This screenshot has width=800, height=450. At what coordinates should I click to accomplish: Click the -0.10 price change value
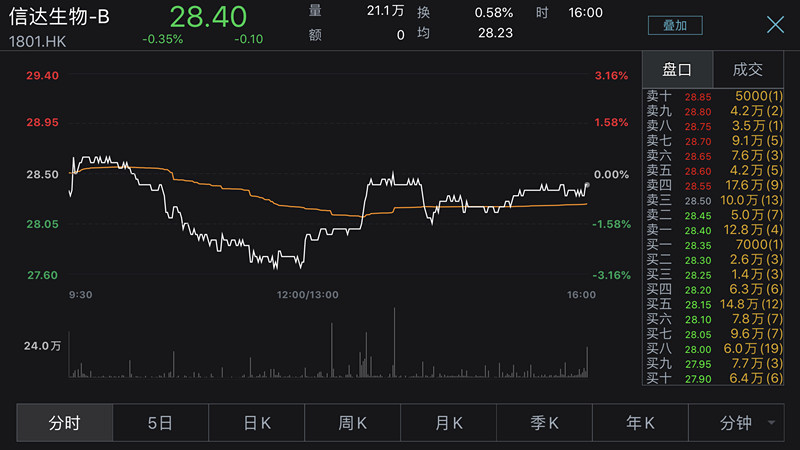tap(248, 39)
